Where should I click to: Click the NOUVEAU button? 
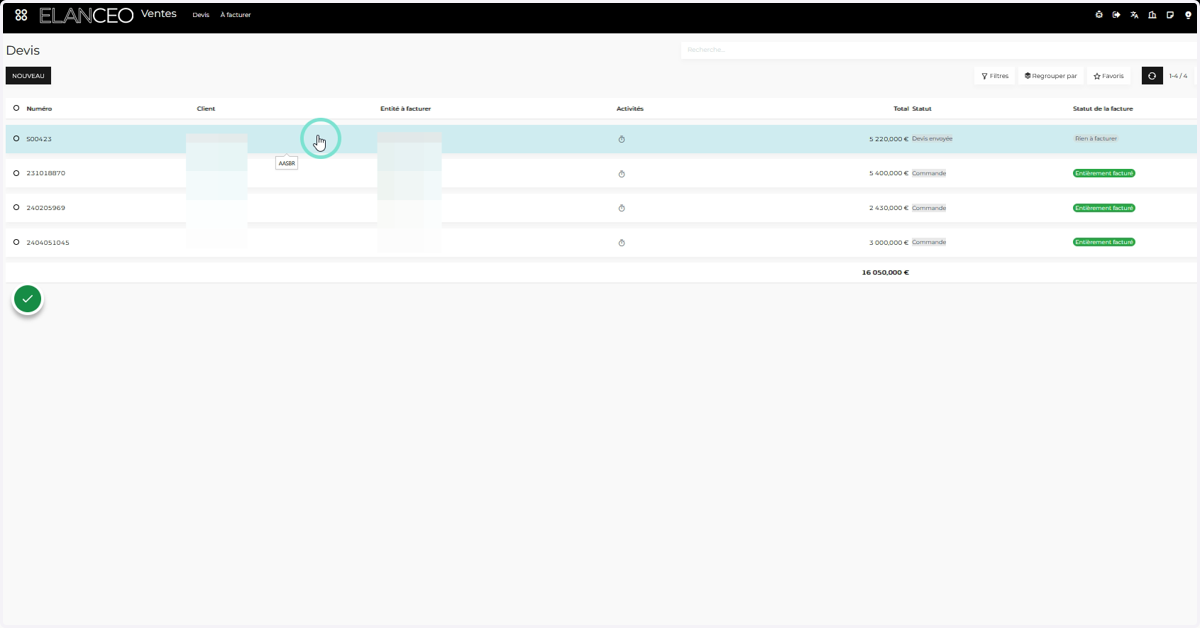[28, 76]
